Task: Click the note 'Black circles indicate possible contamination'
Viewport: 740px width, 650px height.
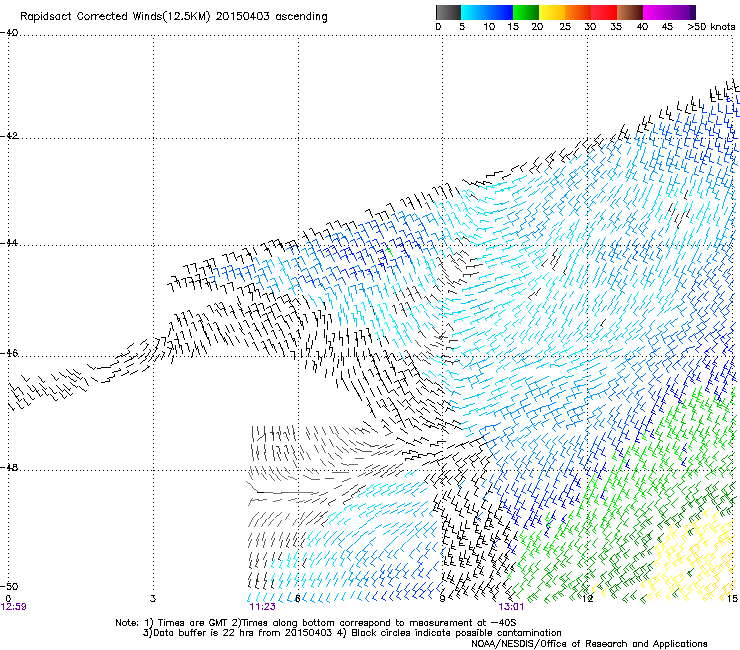Action: [456, 633]
